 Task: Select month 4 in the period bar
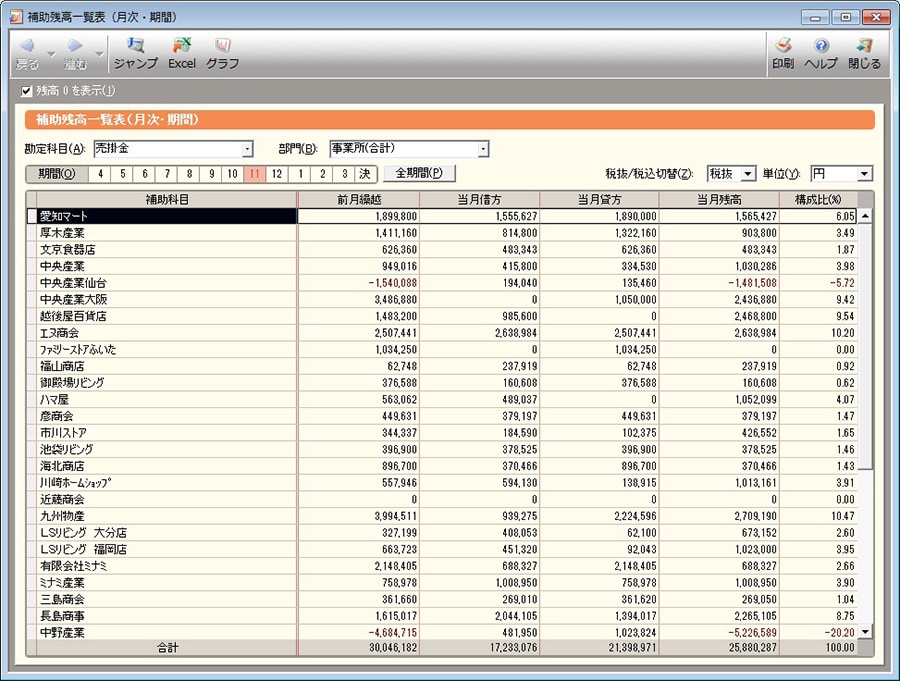pos(100,173)
